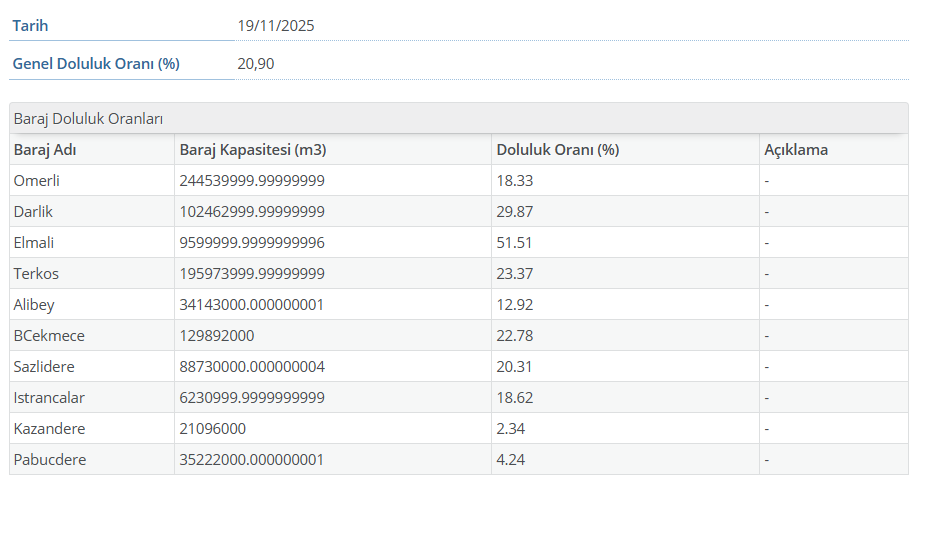Image resolution: width=927 pixels, height=557 pixels.
Task: Click the Istrancalar fill rate 18.62
Action: 515,398
